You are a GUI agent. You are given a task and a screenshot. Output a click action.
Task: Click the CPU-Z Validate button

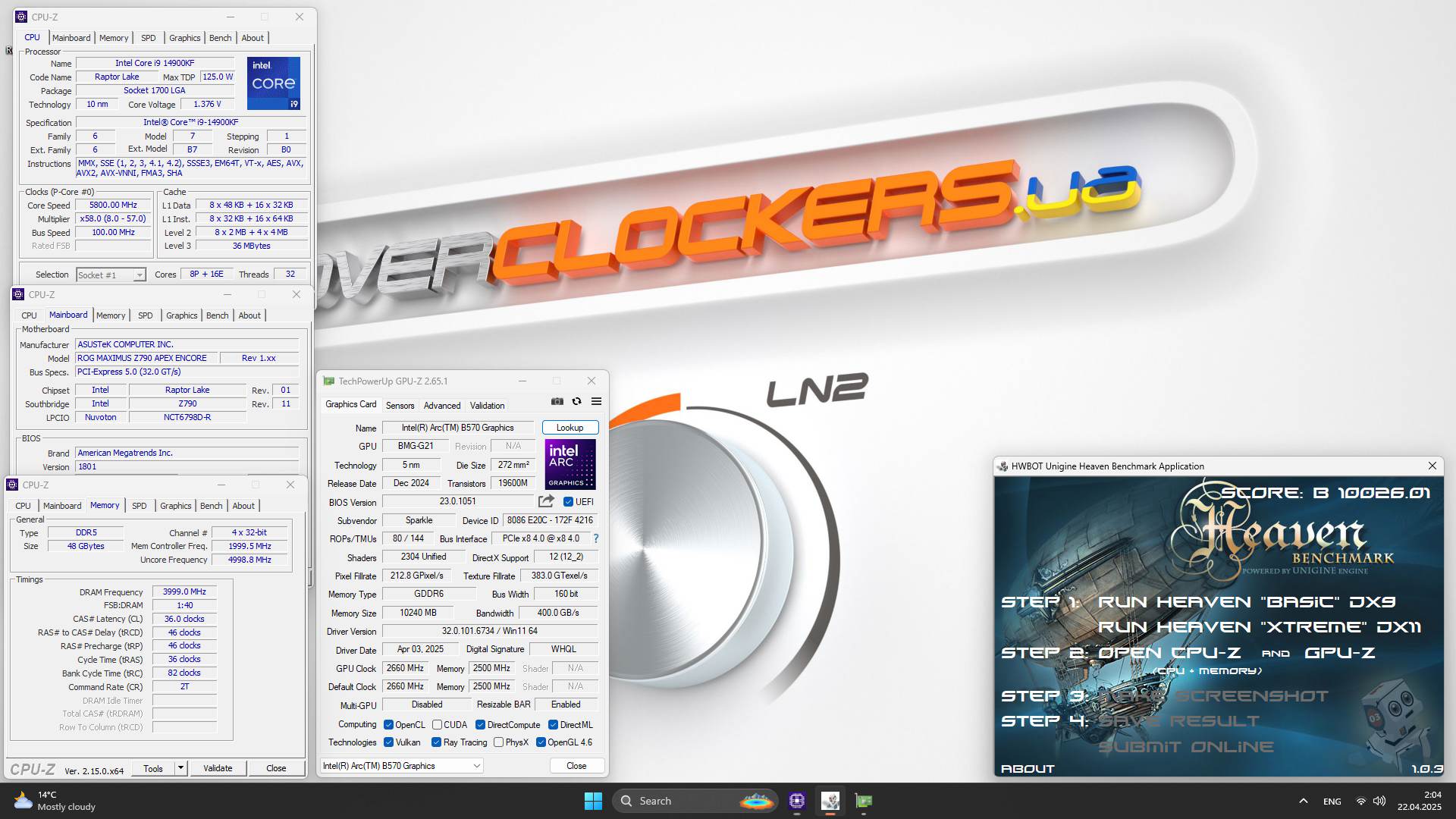coord(218,768)
